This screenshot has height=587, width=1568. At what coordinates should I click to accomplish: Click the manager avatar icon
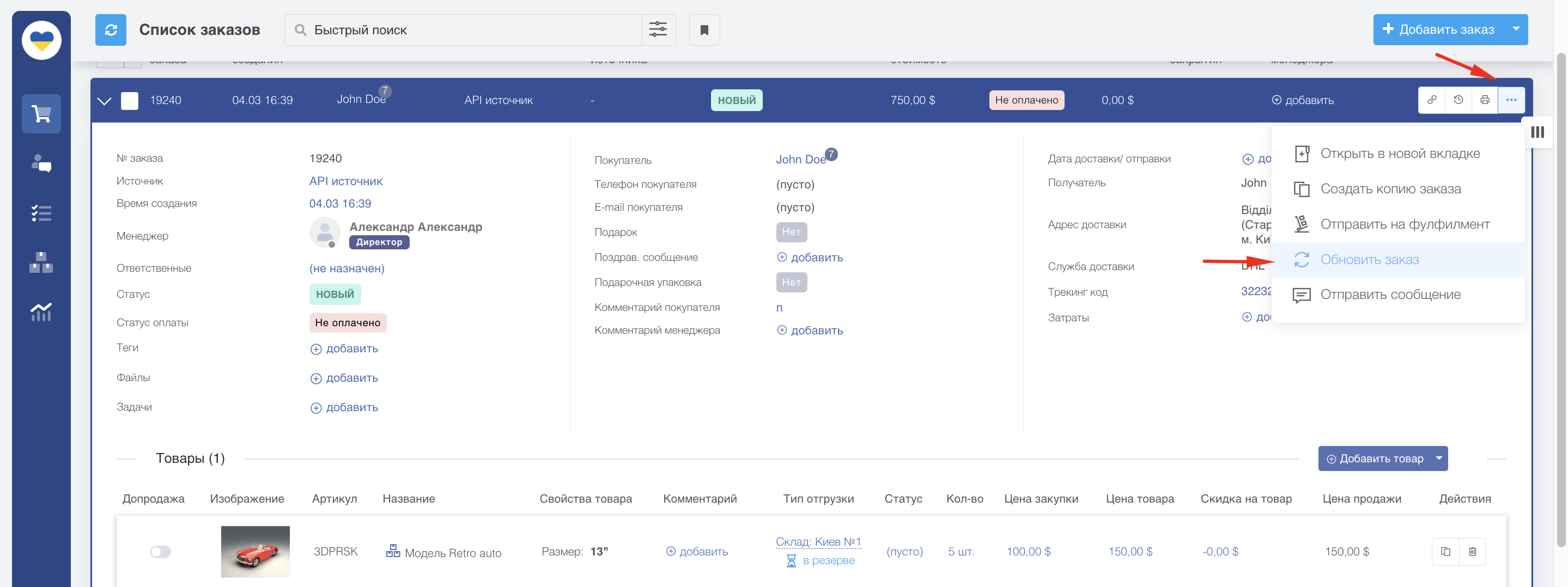324,233
